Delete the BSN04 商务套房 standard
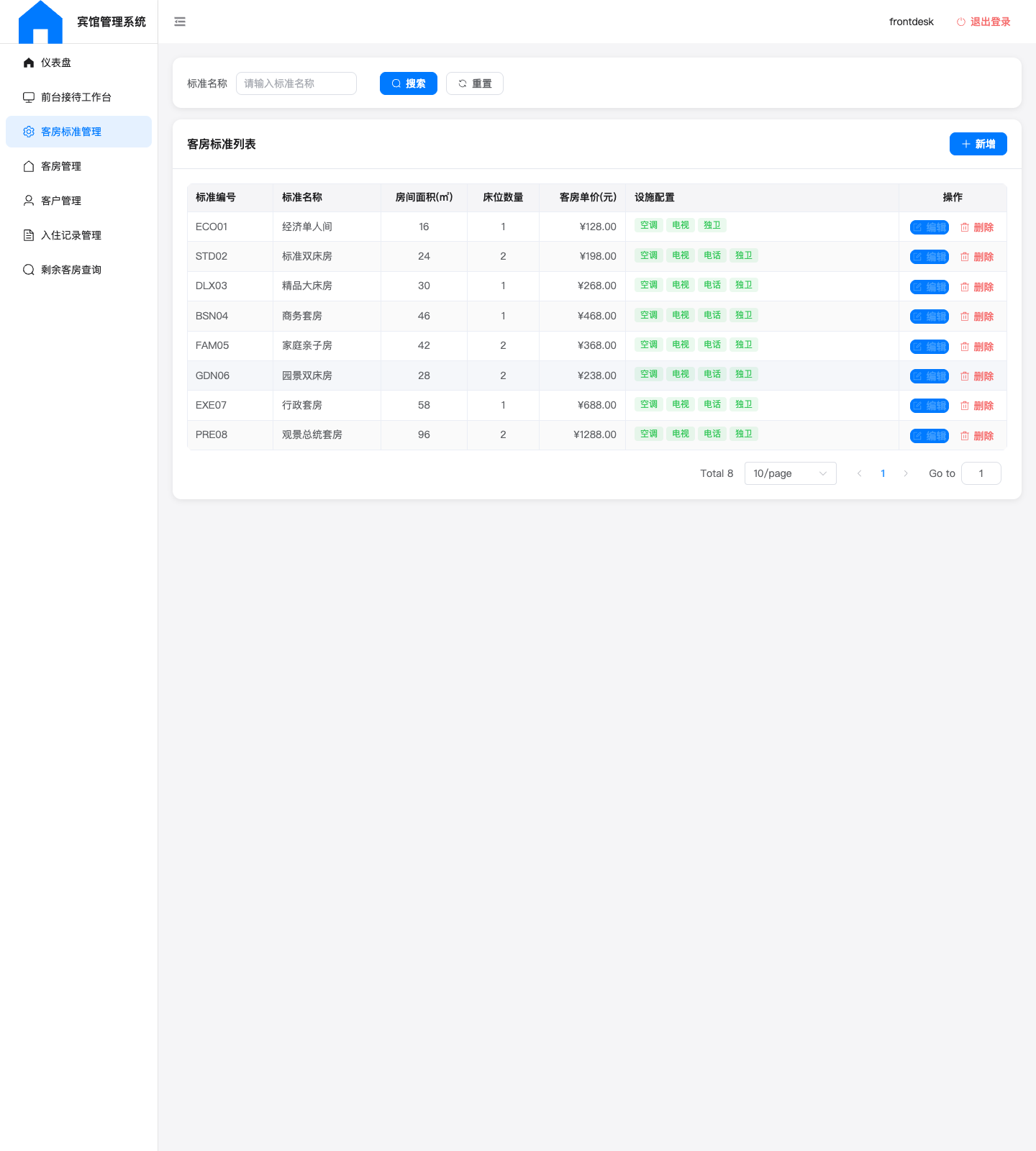The height and width of the screenshot is (1151, 1036). coord(977,317)
